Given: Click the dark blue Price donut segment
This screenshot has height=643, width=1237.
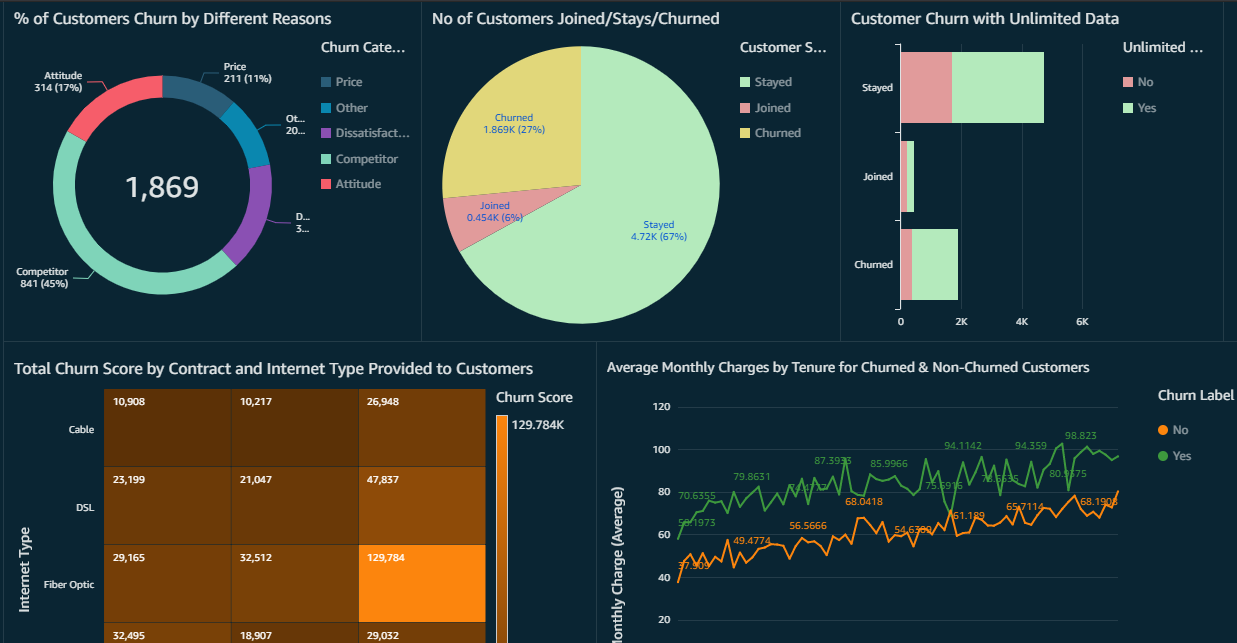Looking at the screenshot, I should (198, 94).
